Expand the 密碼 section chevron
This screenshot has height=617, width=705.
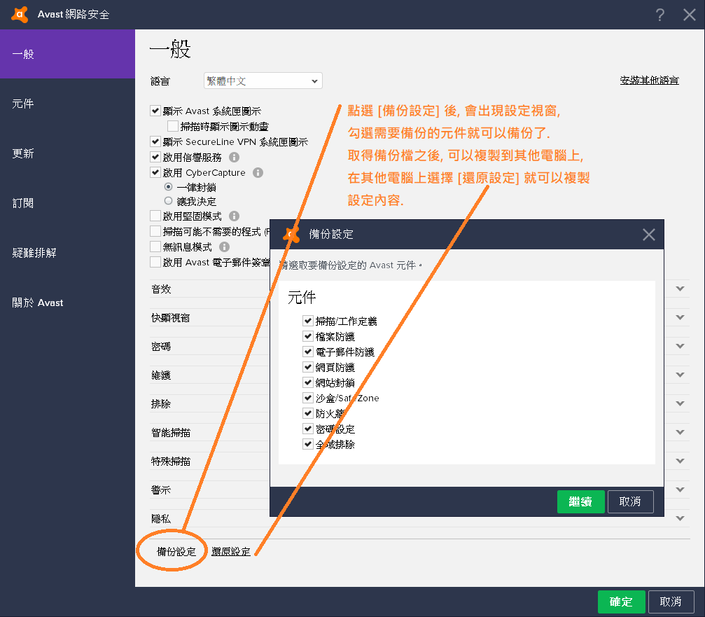[x=680, y=346]
